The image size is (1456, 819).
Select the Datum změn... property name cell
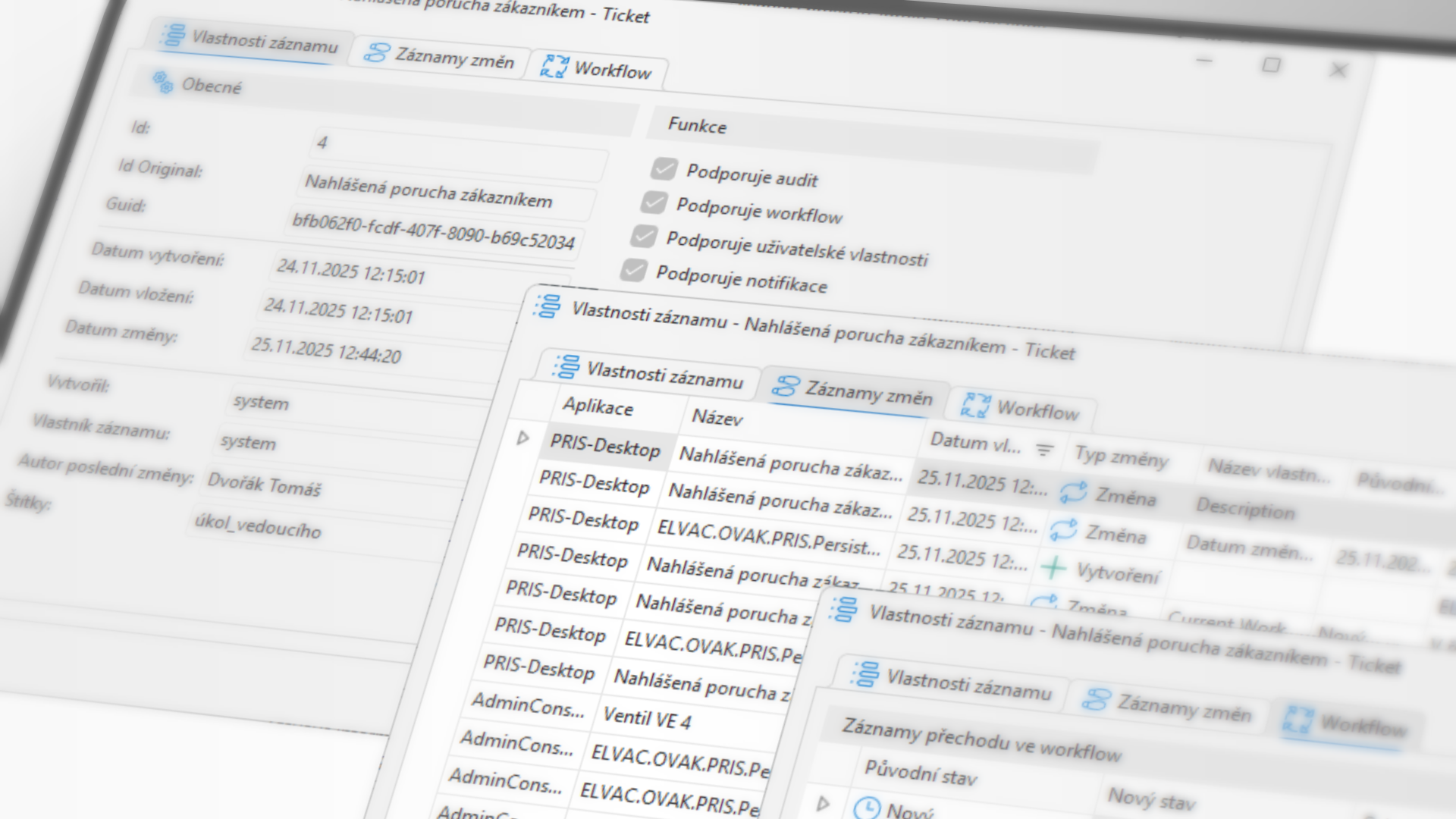tap(1250, 547)
